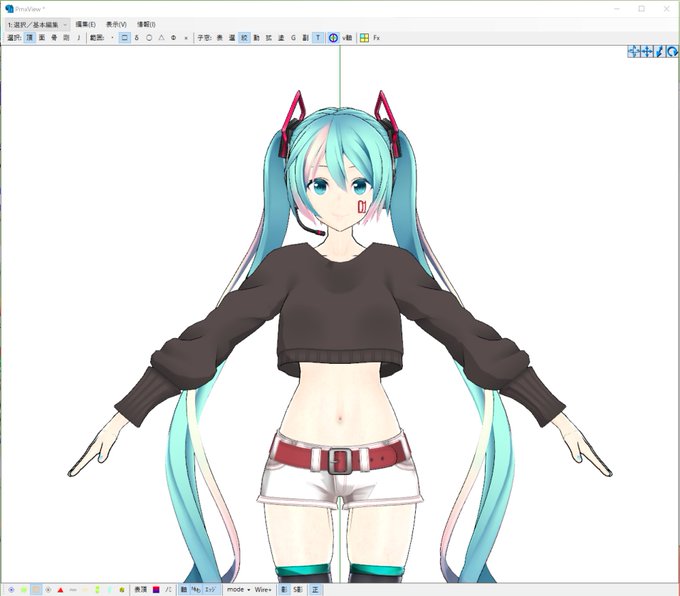The height and width of the screenshot is (596, 680).
Task: Toggle the red triangle display icon
Action: click(60, 589)
